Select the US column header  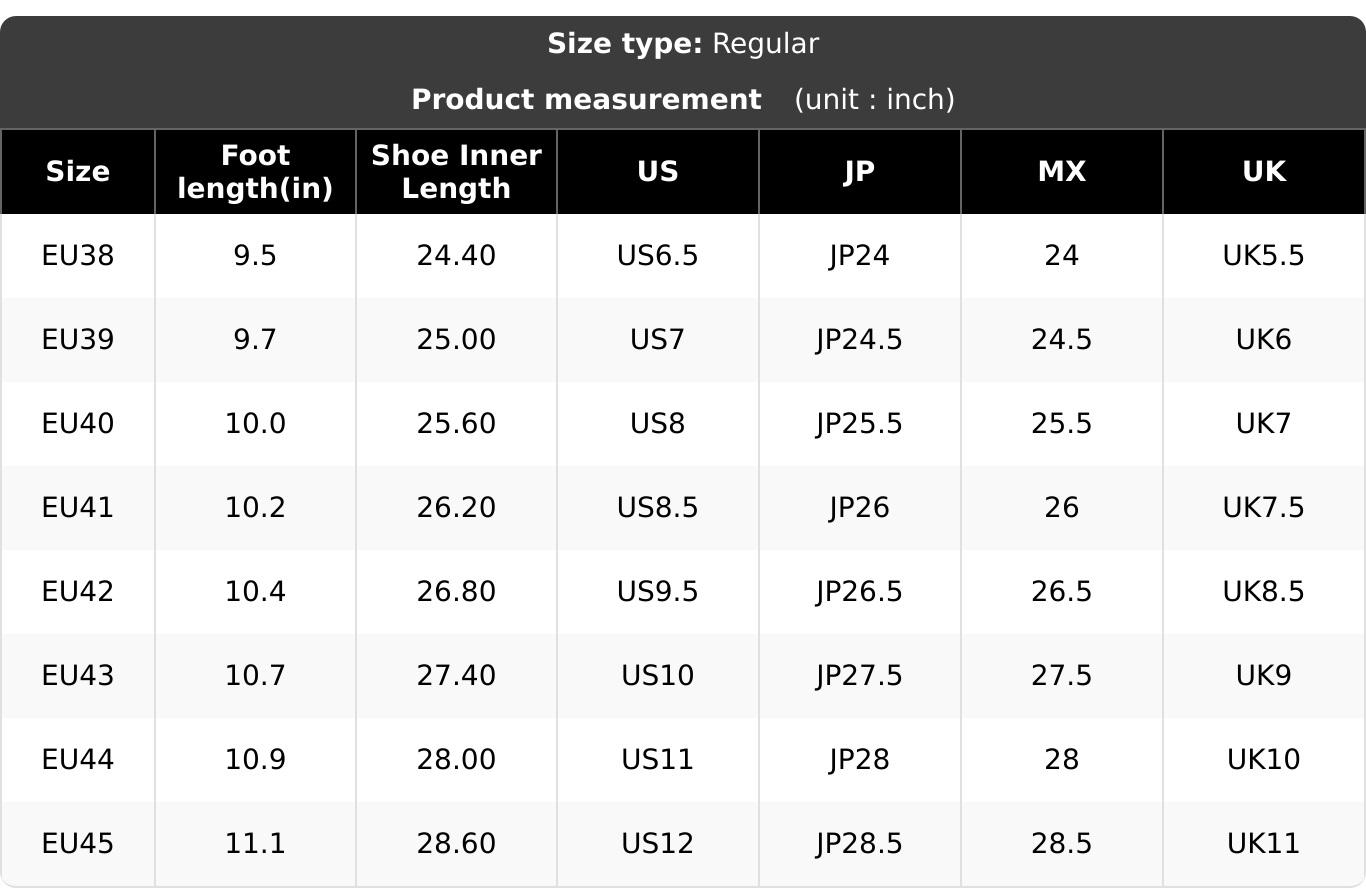pyautogui.click(x=658, y=172)
